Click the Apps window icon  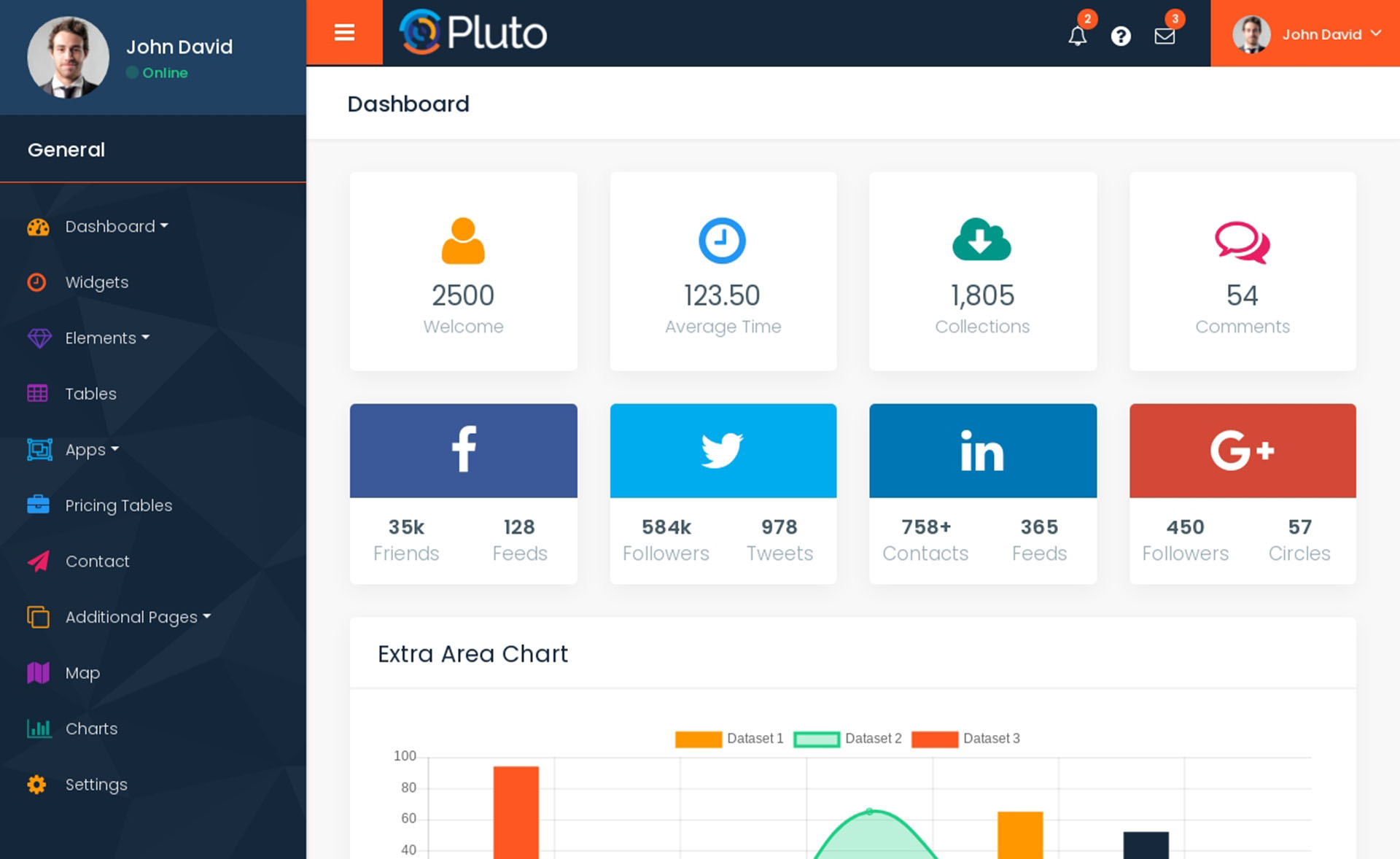coord(38,449)
